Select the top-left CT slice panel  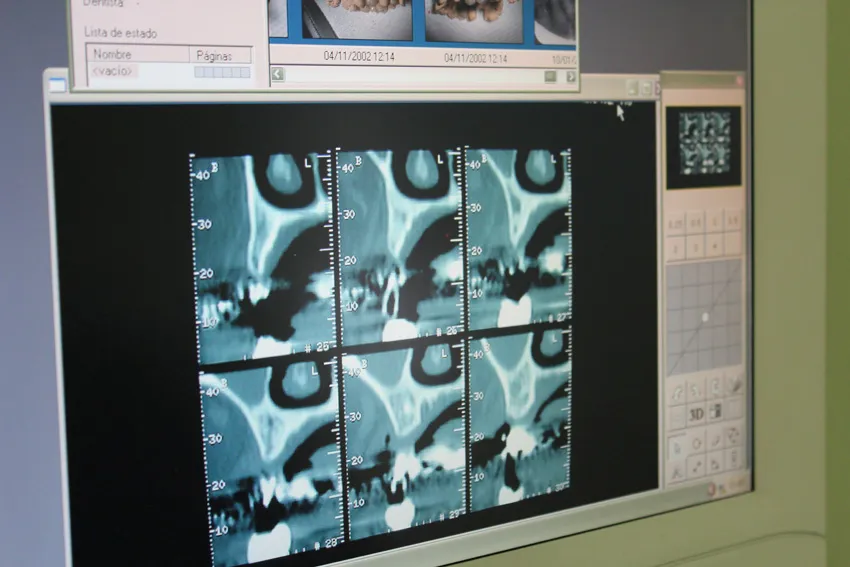[261, 255]
